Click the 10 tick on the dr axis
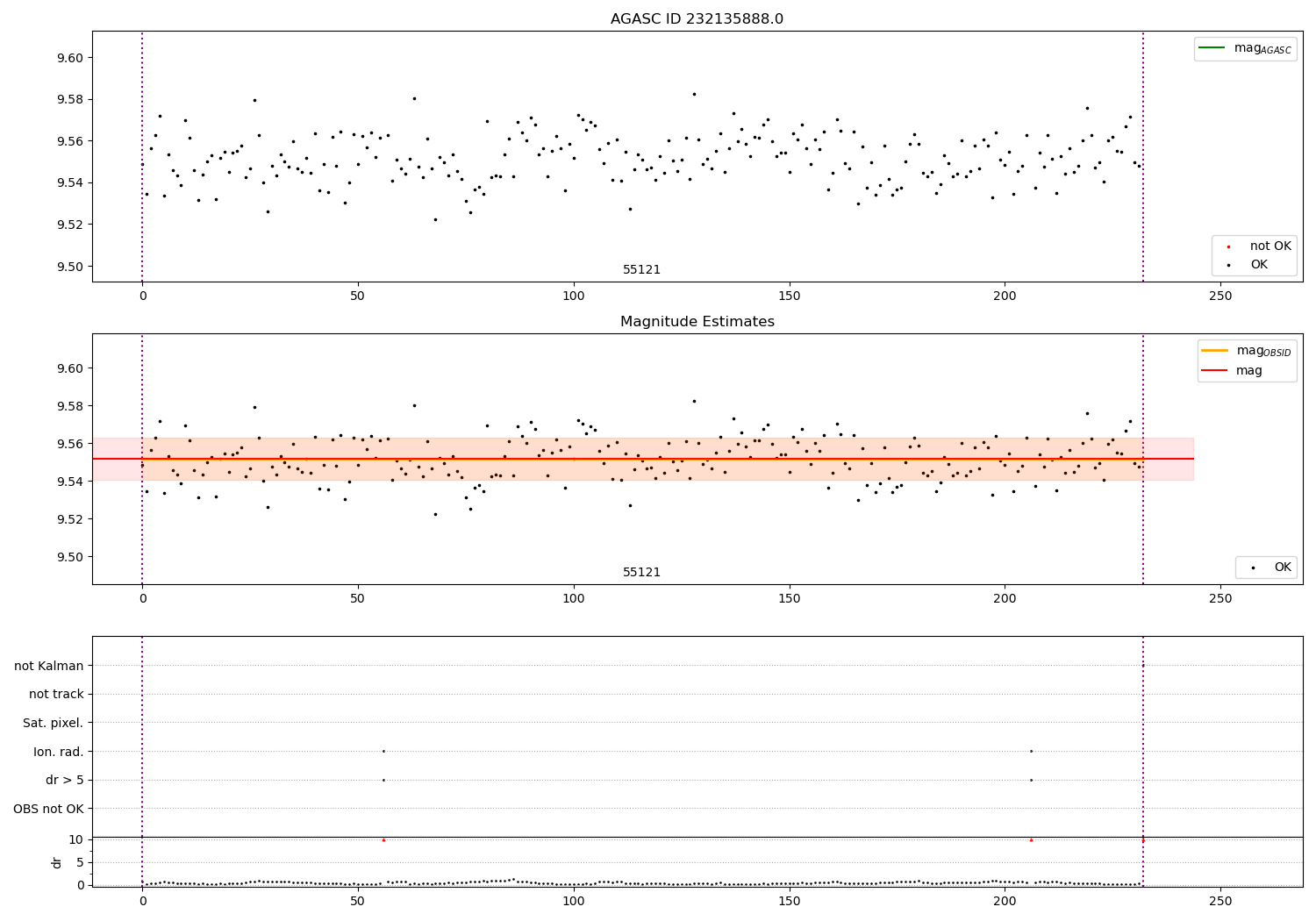 76,839
